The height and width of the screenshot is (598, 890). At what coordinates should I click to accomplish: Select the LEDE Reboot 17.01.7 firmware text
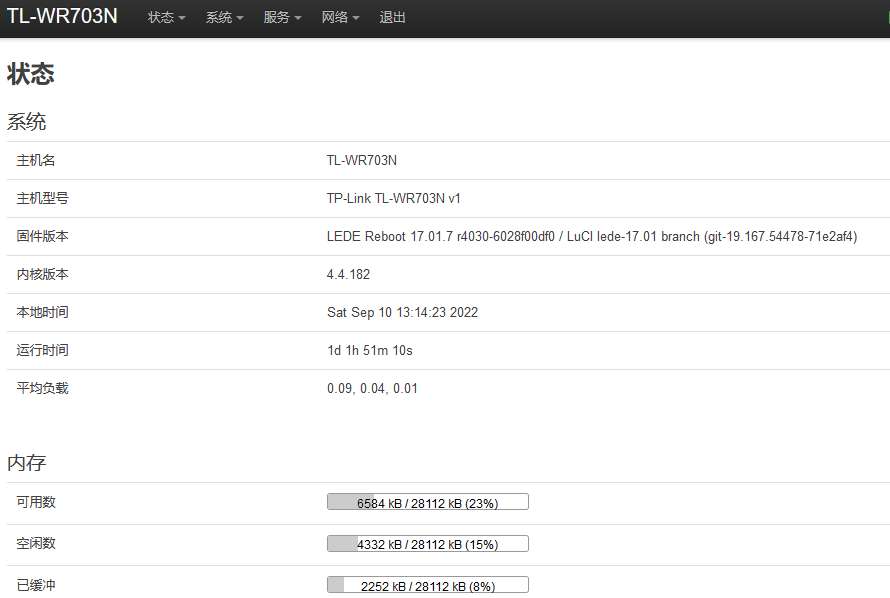point(592,237)
